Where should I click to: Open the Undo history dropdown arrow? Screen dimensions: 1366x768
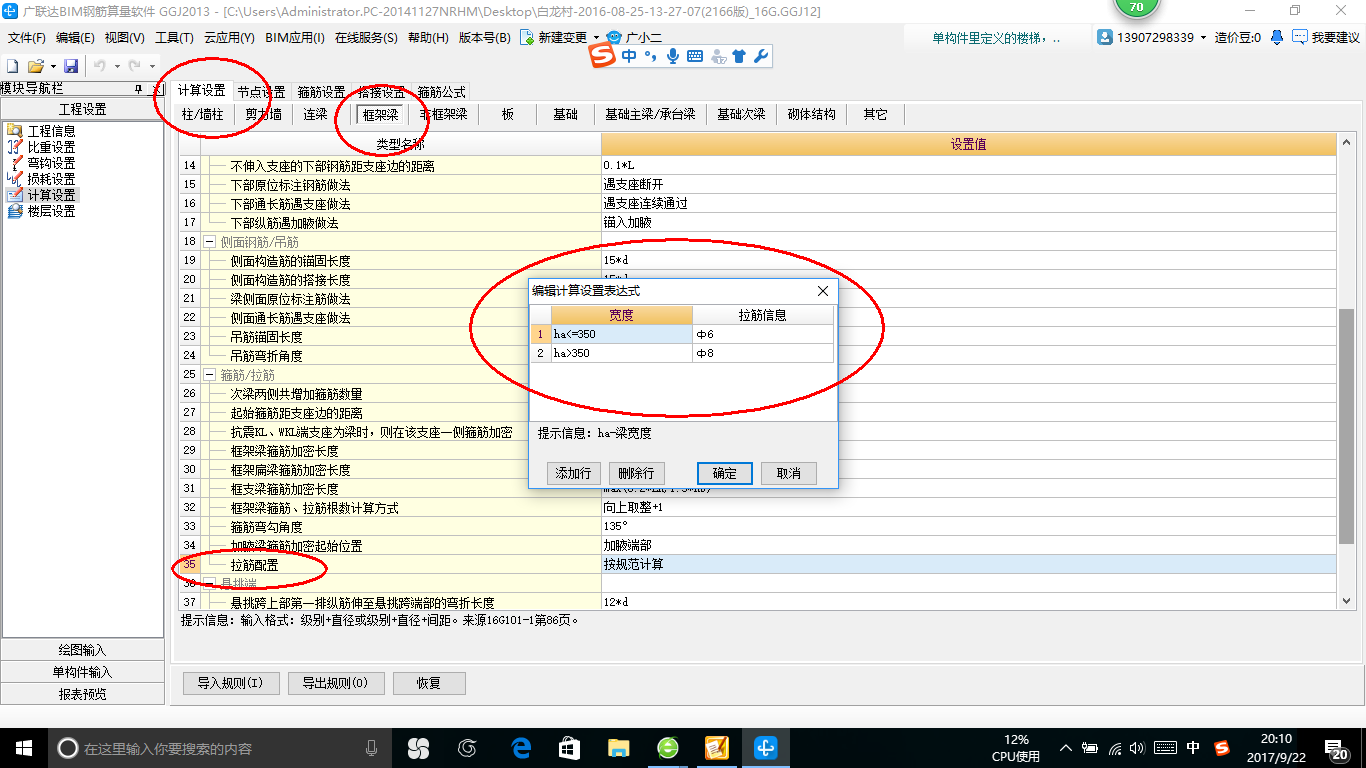click(115, 66)
